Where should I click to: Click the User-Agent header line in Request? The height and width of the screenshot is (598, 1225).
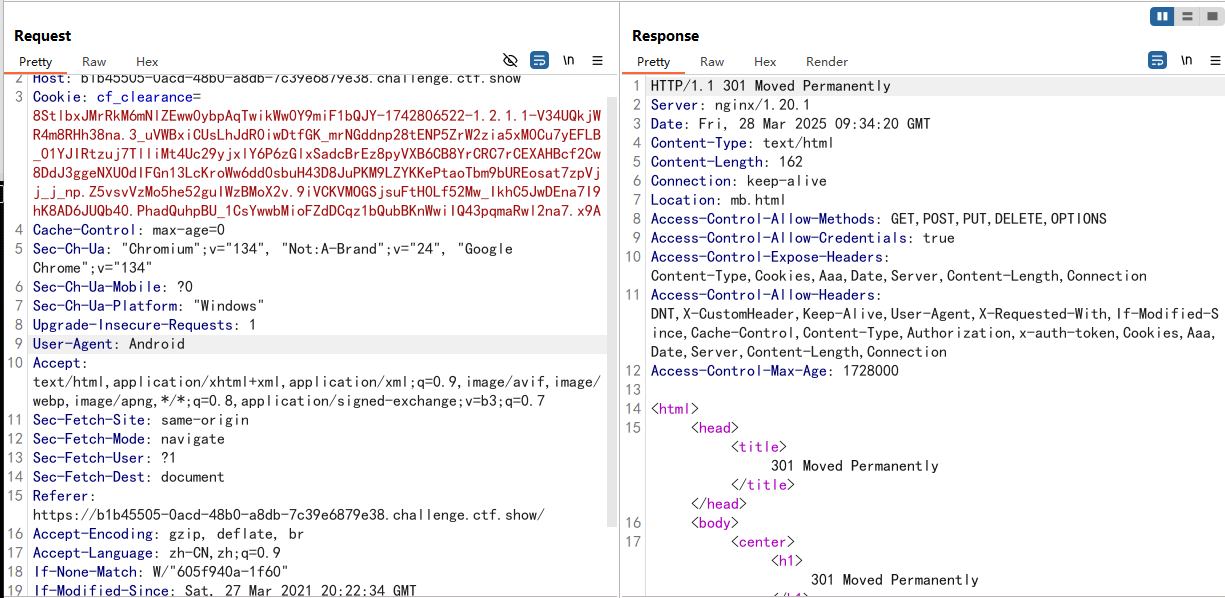(108, 344)
